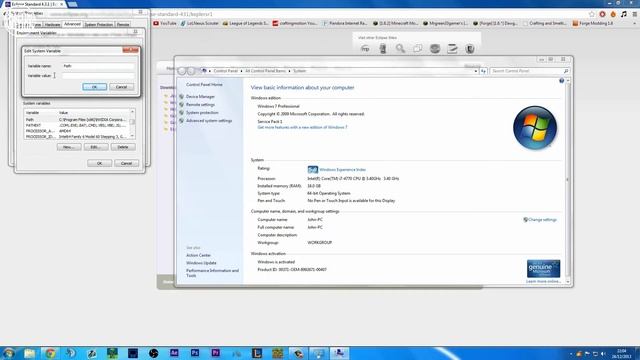Click scroll down arrow in System variables list

coord(132,136)
